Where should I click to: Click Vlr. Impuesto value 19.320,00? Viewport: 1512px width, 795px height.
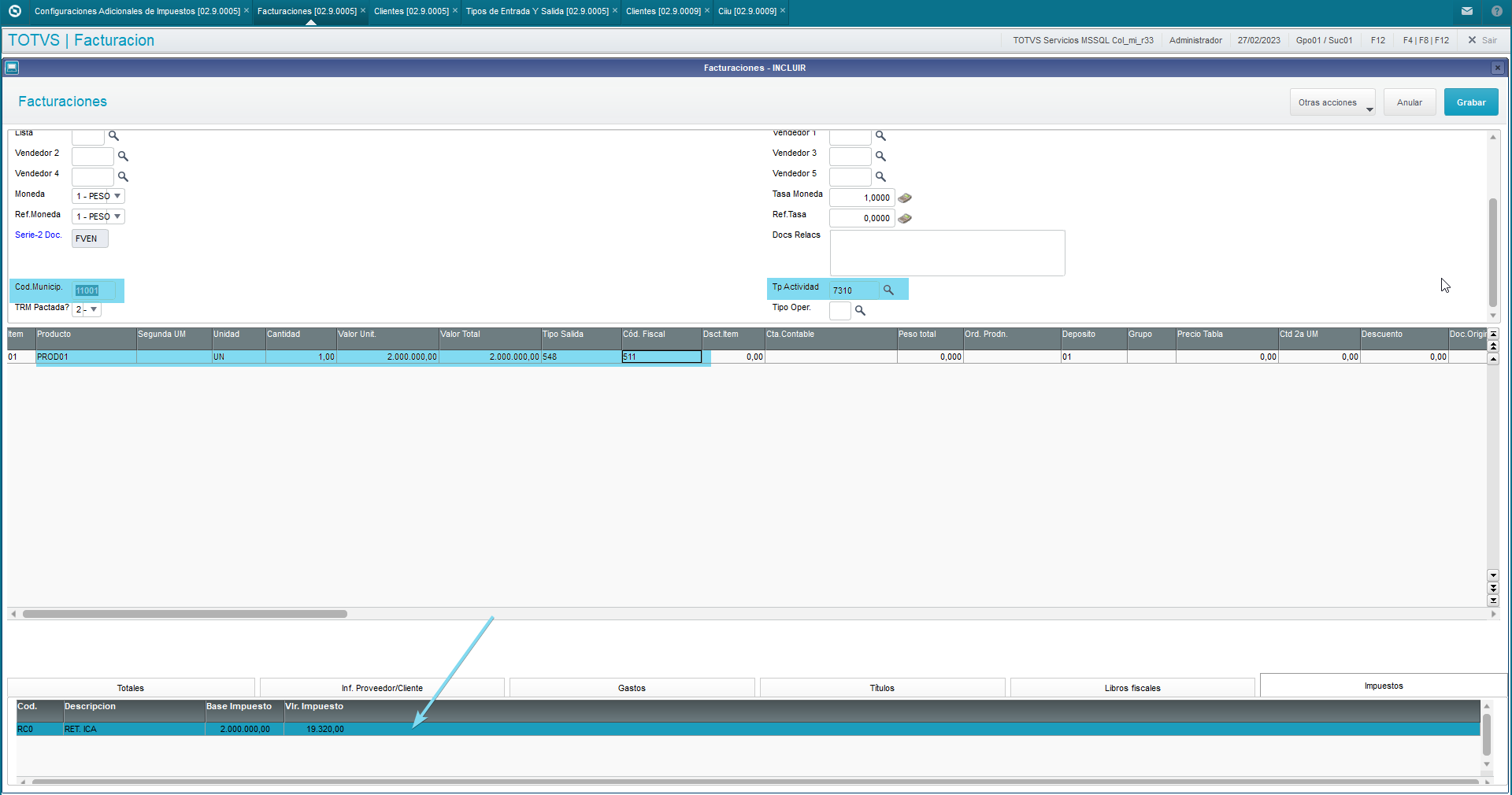click(x=324, y=729)
